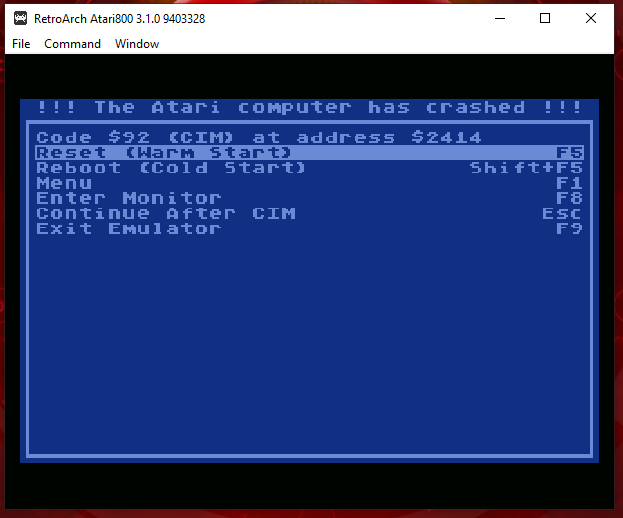Open the File menu
The image size is (623, 518).
point(21,44)
